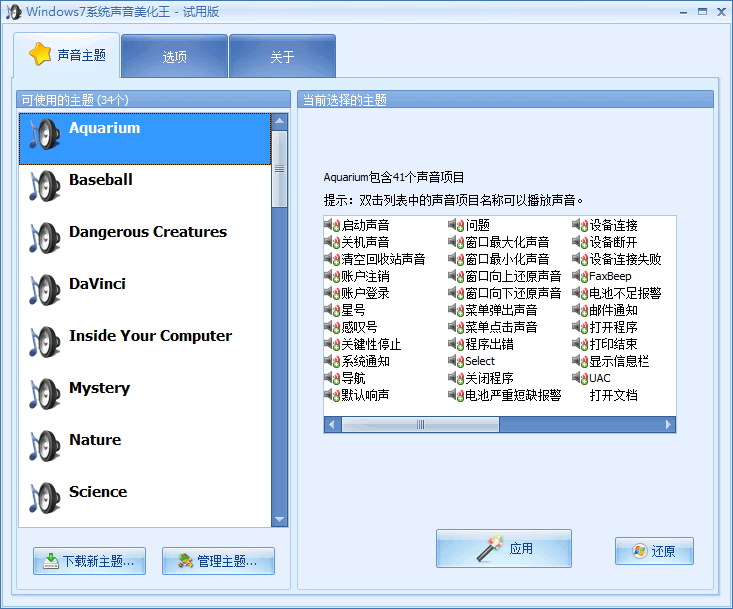
Task: Click the sound list horizontal scroll thumb
Action: (420, 424)
